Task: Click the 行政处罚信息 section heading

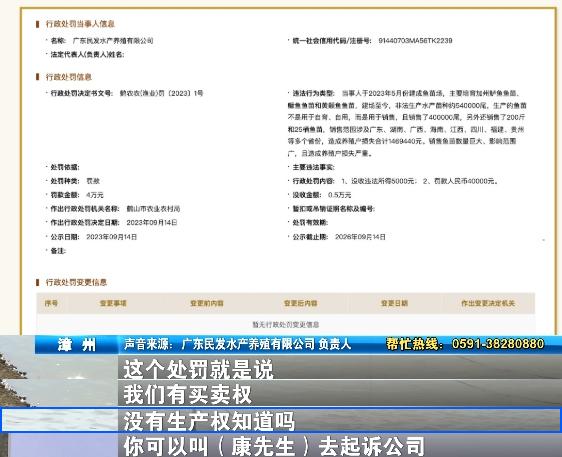Action: point(68,77)
